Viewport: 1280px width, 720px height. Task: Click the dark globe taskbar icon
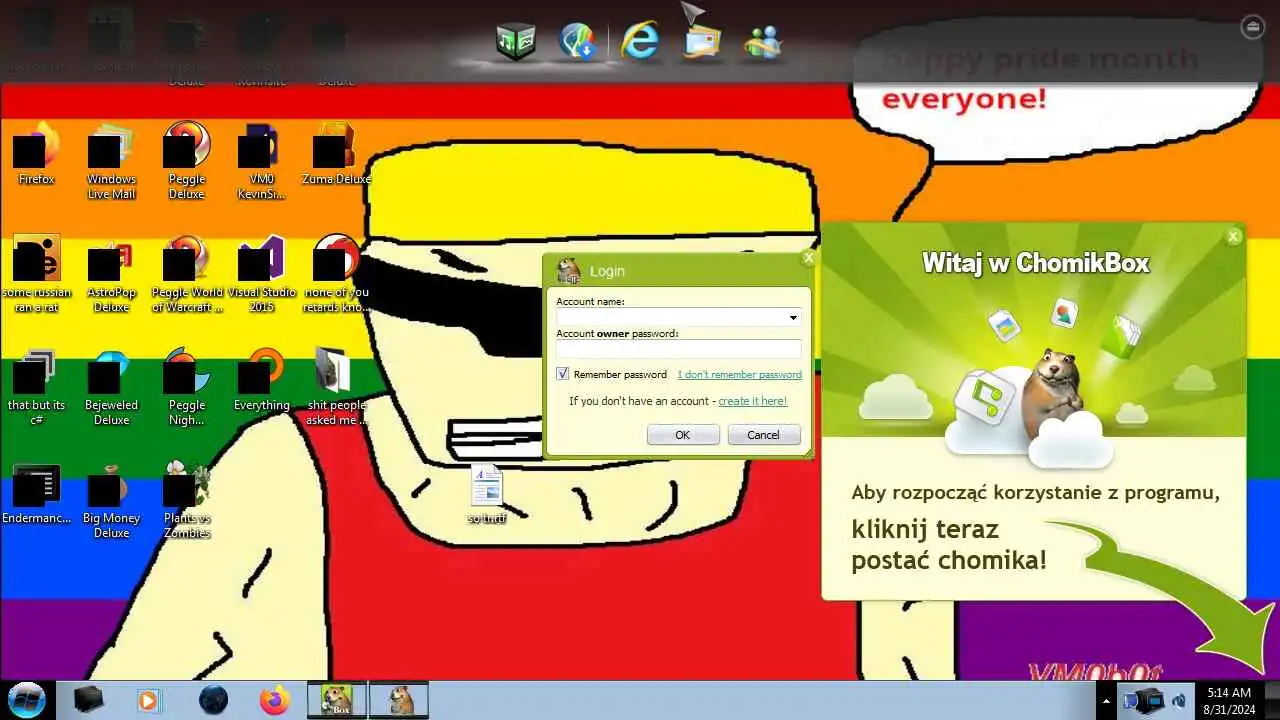click(x=213, y=700)
